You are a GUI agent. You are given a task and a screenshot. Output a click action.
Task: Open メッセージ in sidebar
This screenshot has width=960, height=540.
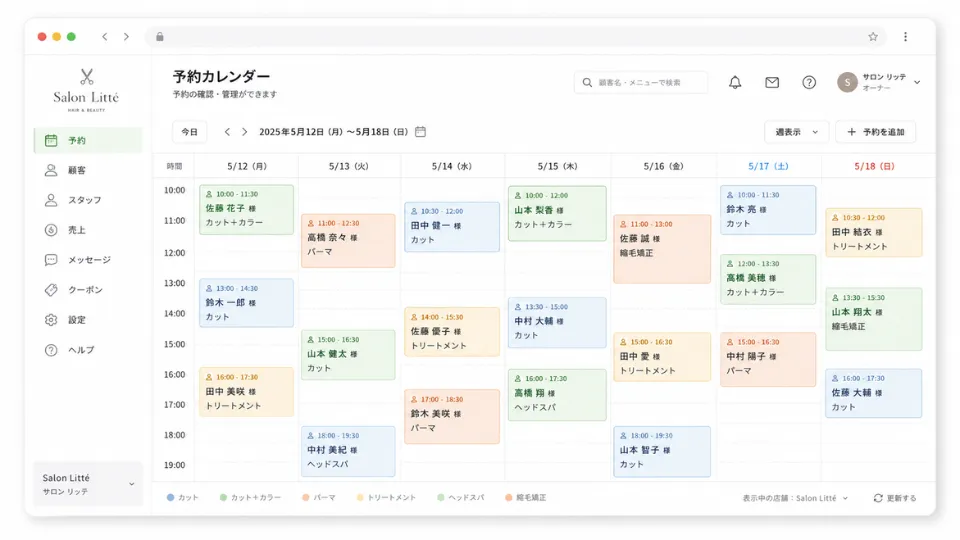[x=88, y=260]
